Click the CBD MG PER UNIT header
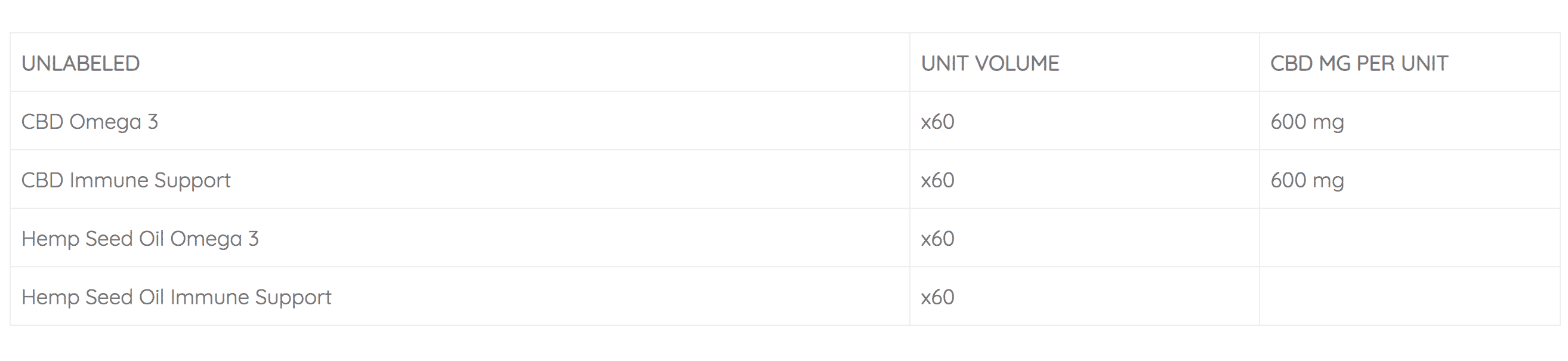This screenshot has width=1568, height=361. (1359, 63)
